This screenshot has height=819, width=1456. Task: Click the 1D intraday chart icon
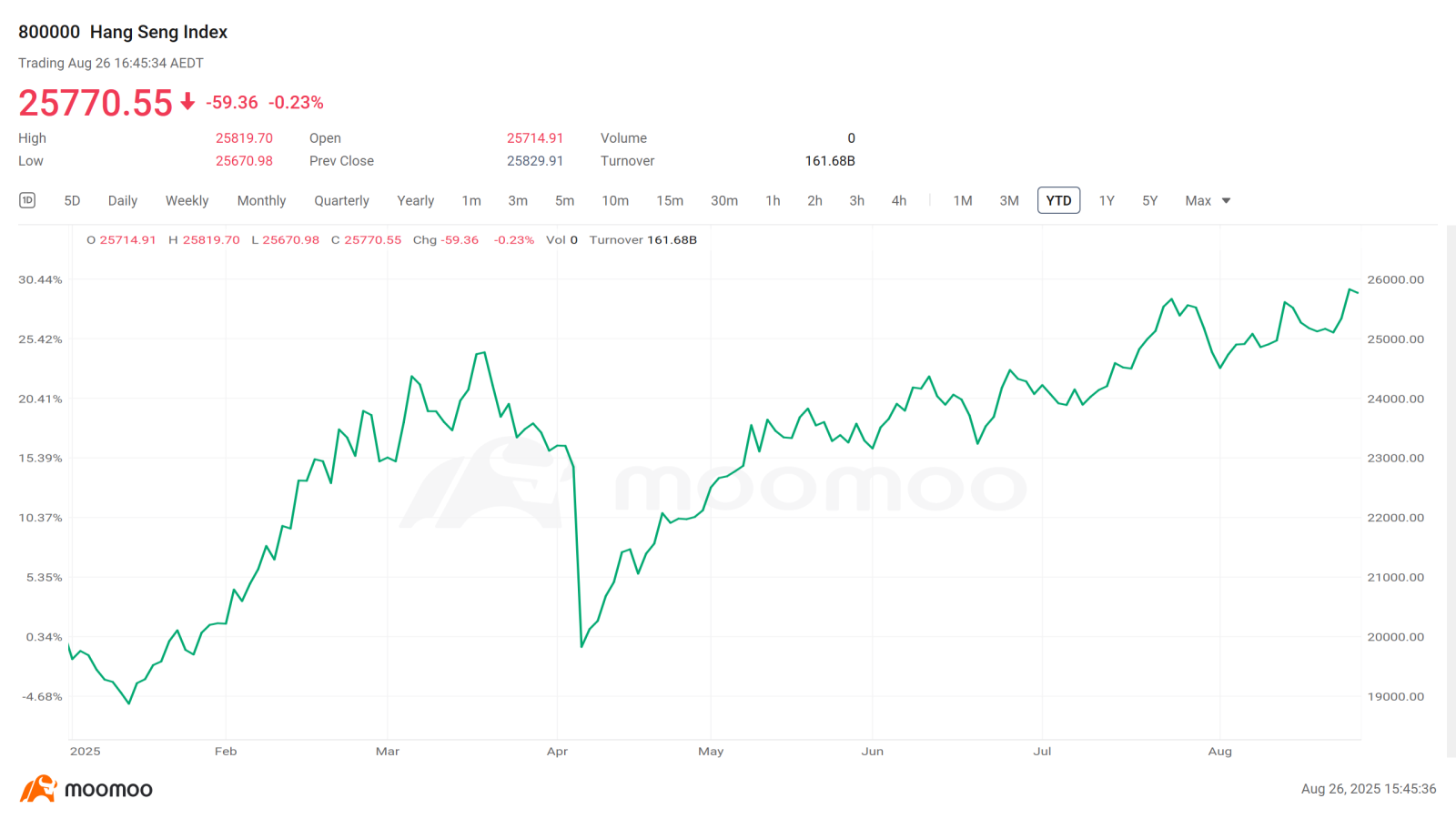click(x=27, y=200)
